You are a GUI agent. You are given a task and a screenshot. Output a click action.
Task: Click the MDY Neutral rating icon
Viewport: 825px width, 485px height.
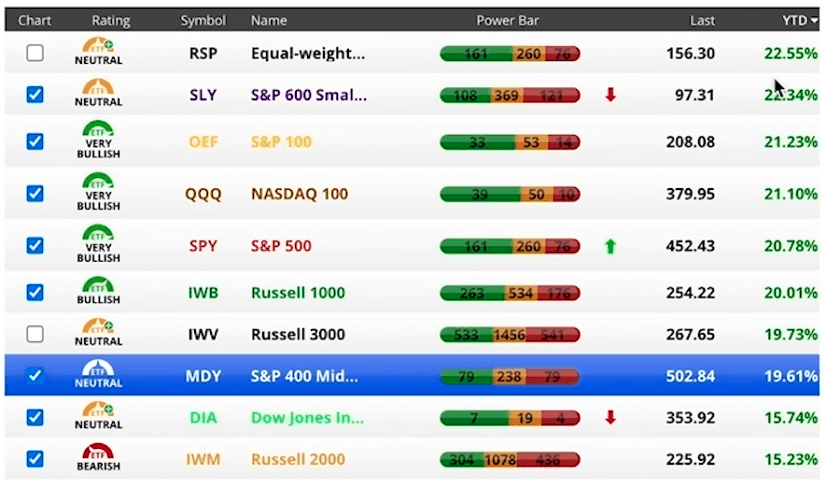point(98,375)
